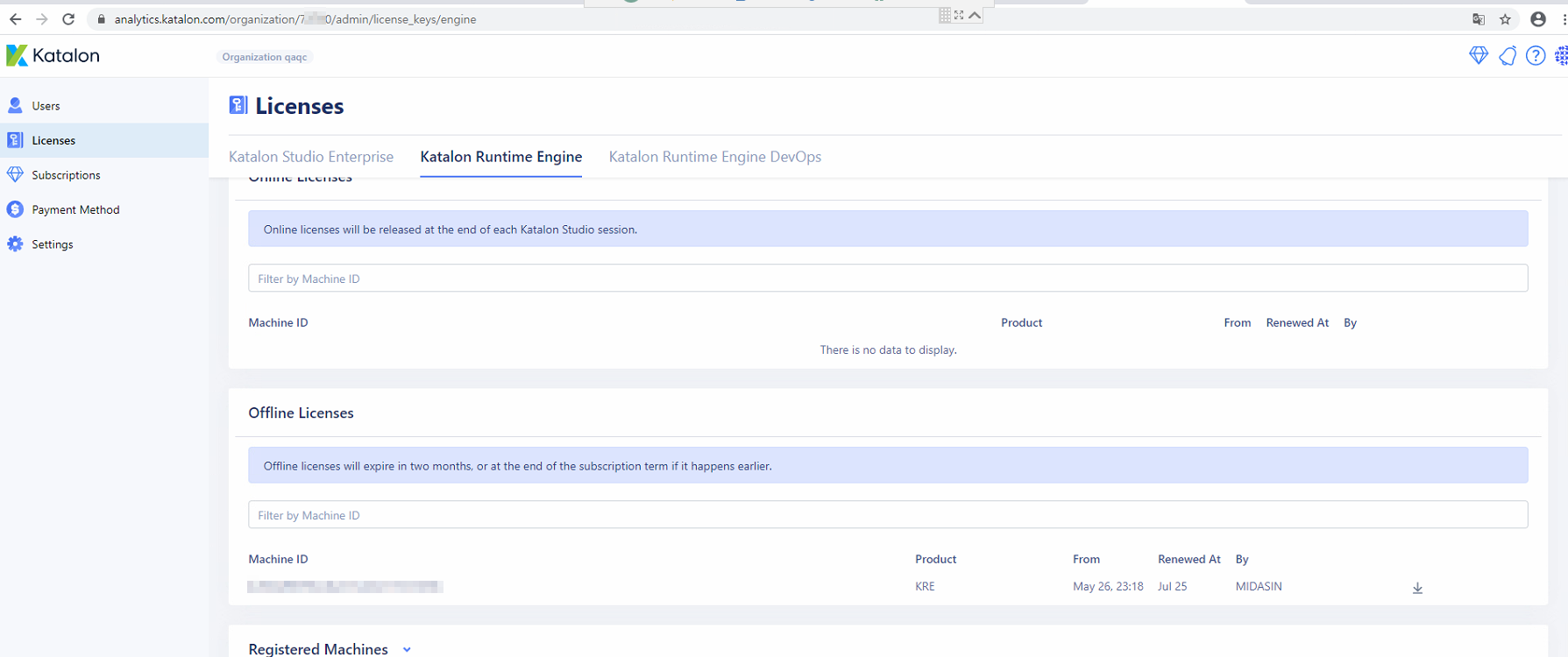Click 'There is no data to display' message

888,350
